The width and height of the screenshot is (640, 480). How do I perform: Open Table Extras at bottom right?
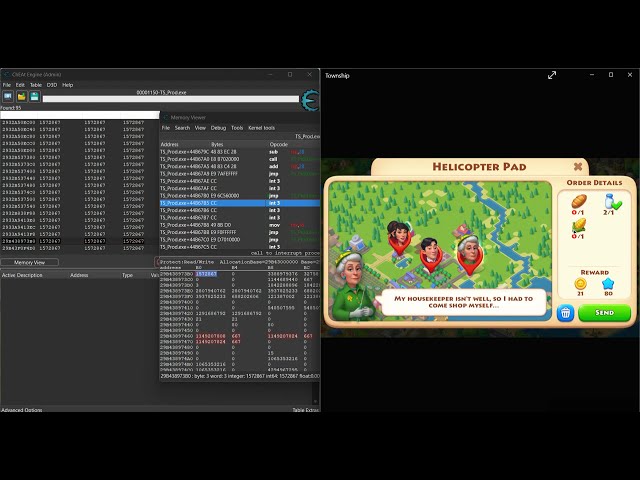click(x=306, y=409)
